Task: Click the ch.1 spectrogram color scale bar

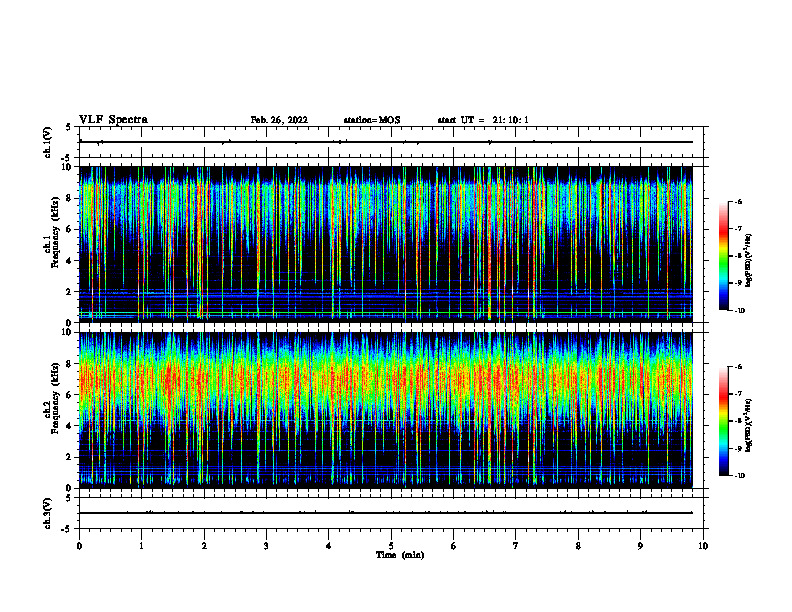Action: [724, 256]
